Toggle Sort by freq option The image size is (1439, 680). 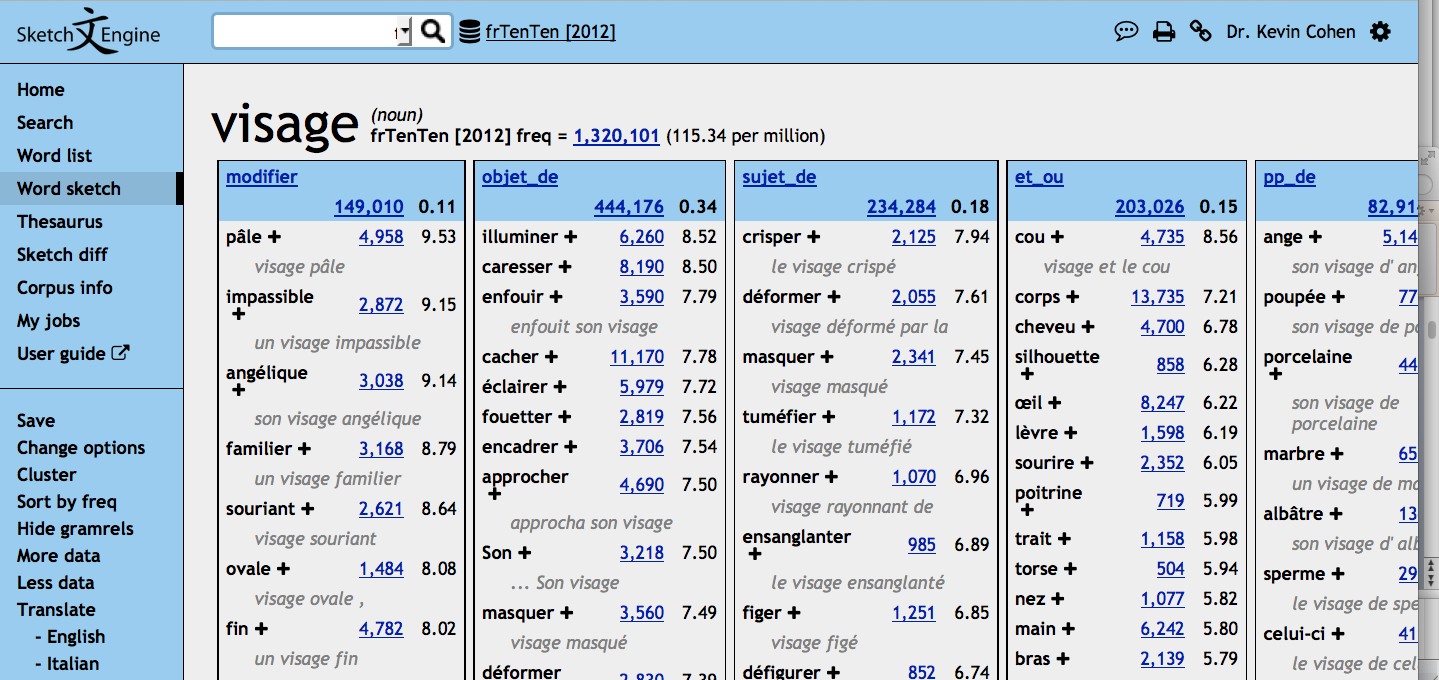pyautogui.click(x=67, y=502)
